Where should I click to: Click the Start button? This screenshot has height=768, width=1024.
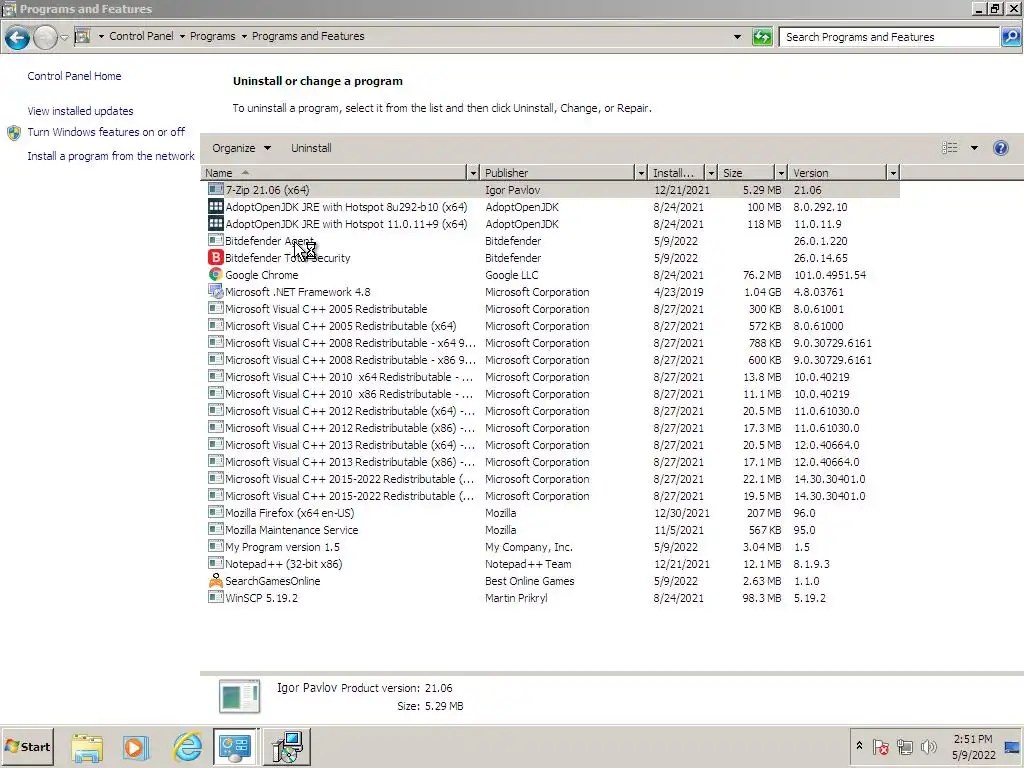pos(27,747)
